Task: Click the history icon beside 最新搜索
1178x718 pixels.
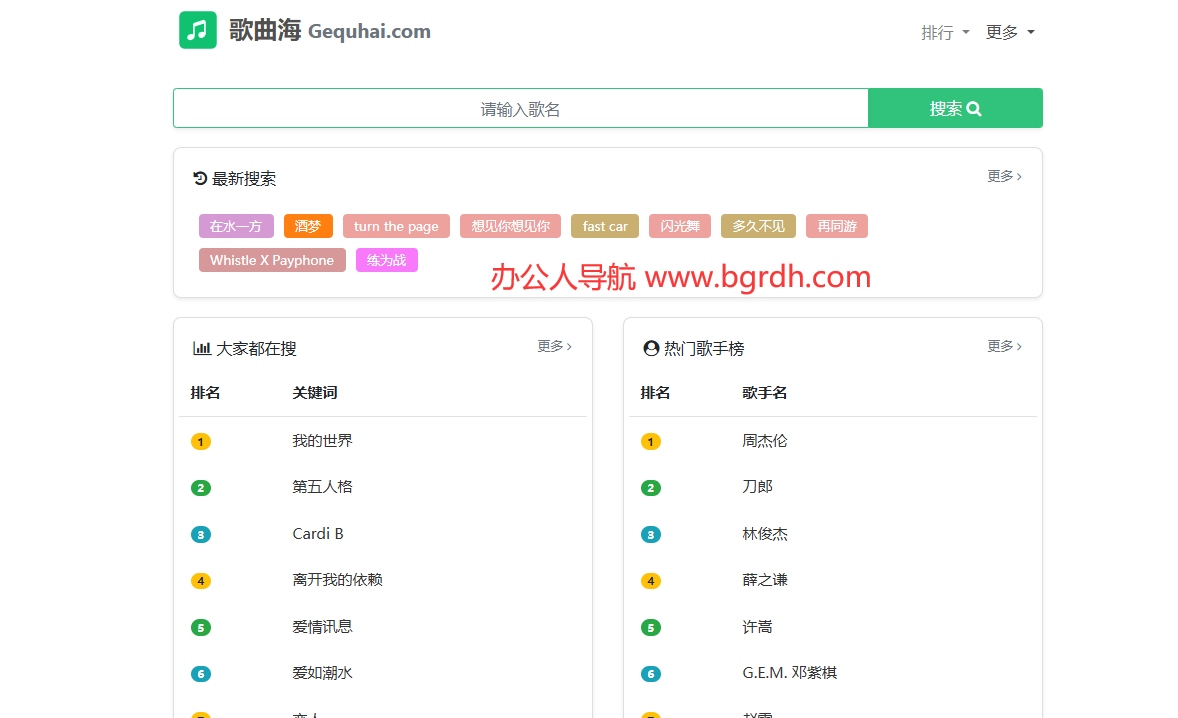Action: click(x=200, y=178)
